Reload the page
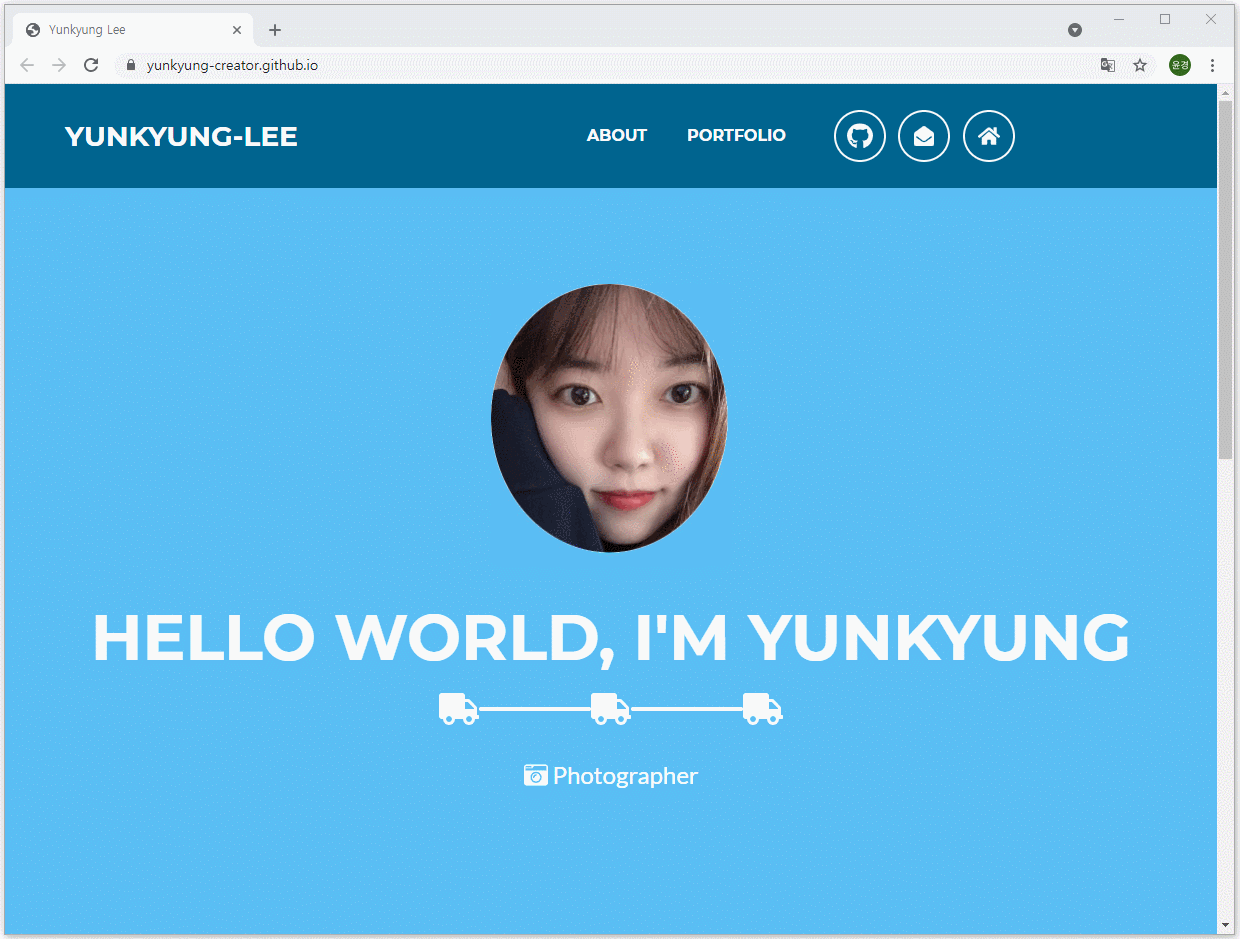 click(x=91, y=65)
